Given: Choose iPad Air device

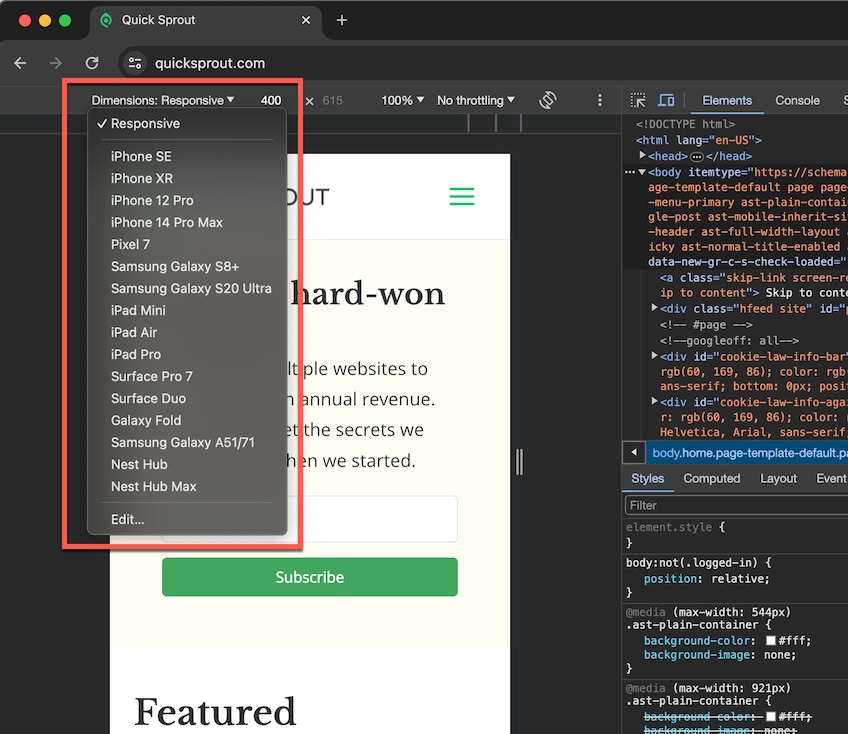Looking at the screenshot, I should click(x=187, y=332).
